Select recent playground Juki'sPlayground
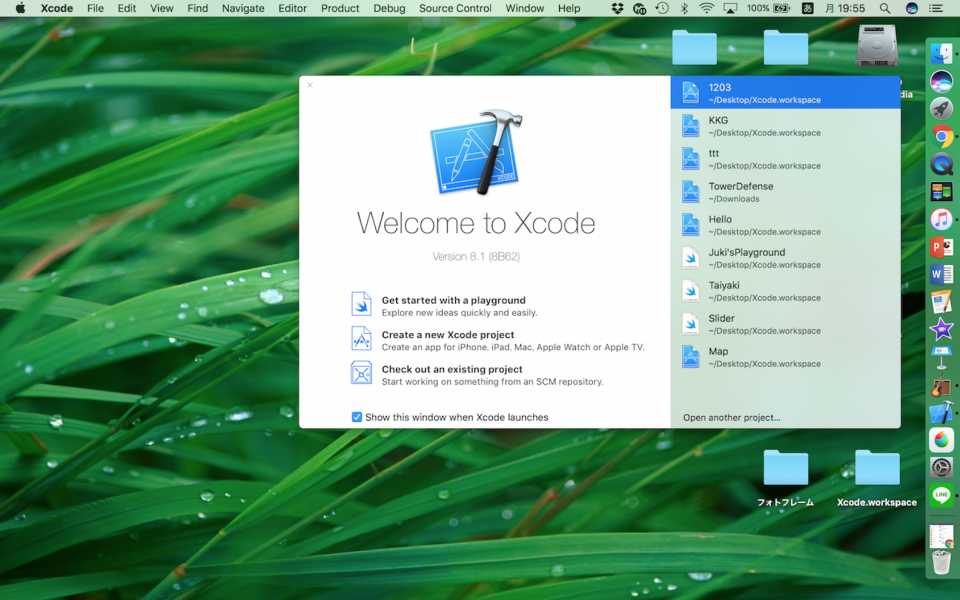Screen dimensions: 960x600 pos(786,258)
